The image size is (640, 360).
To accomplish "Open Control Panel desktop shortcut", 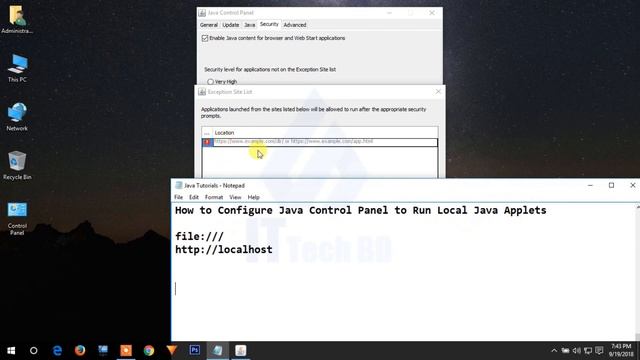I will click(17, 218).
